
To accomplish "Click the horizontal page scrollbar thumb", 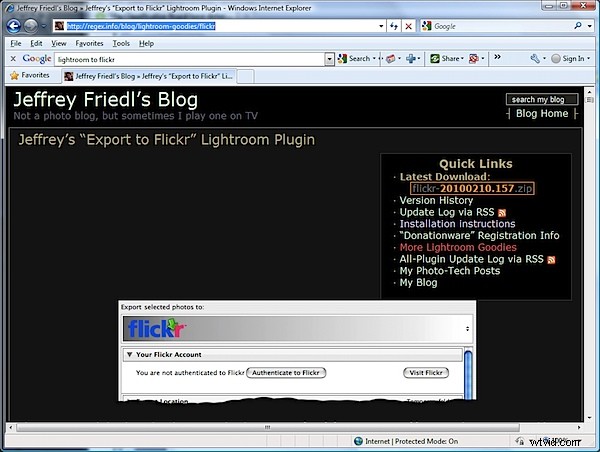I will point(268,427).
